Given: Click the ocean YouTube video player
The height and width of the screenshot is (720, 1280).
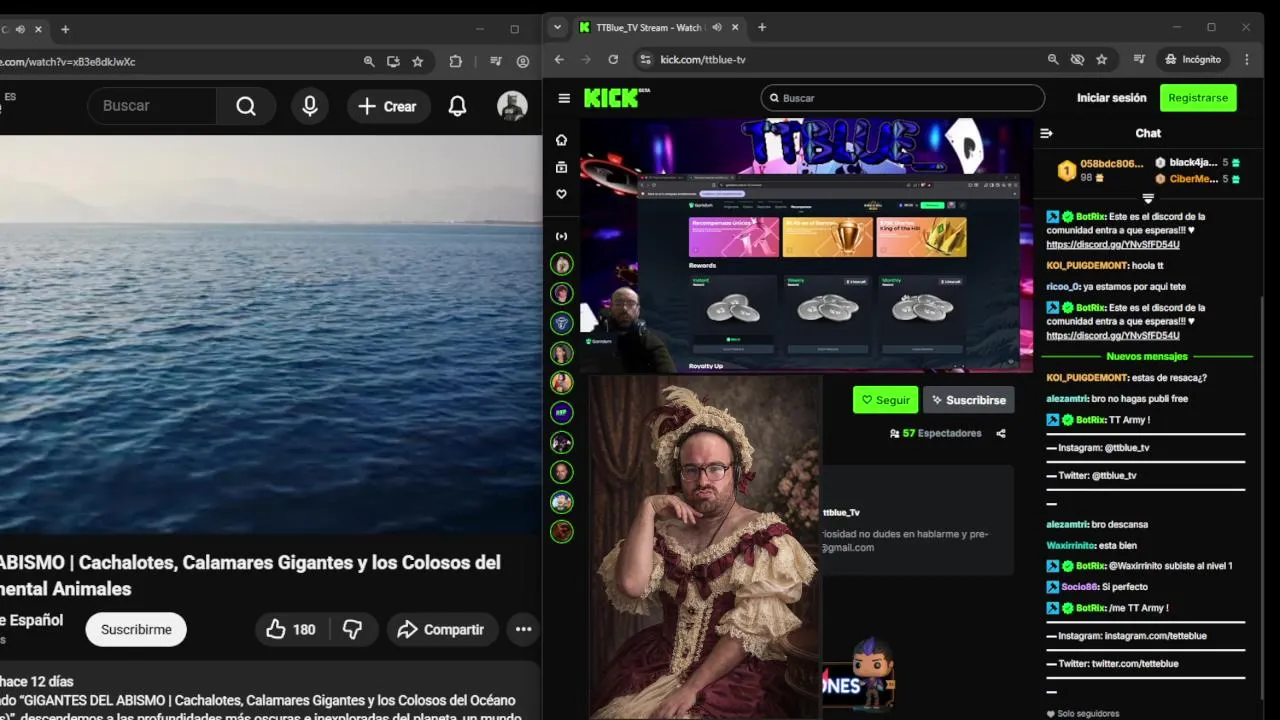Looking at the screenshot, I should click(270, 334).
